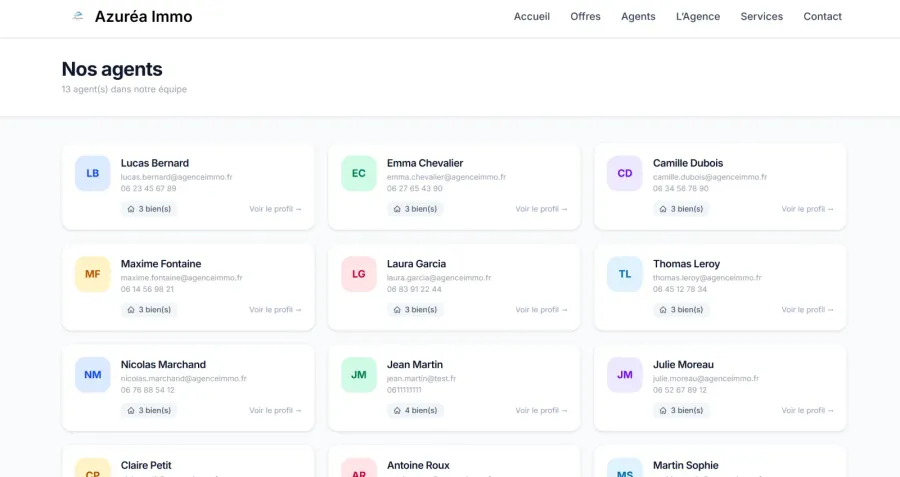Screen dimensions: 900x477
Task: Click email lucas.bernard@agenceimmo.fr
Action: tap(176, 177)
